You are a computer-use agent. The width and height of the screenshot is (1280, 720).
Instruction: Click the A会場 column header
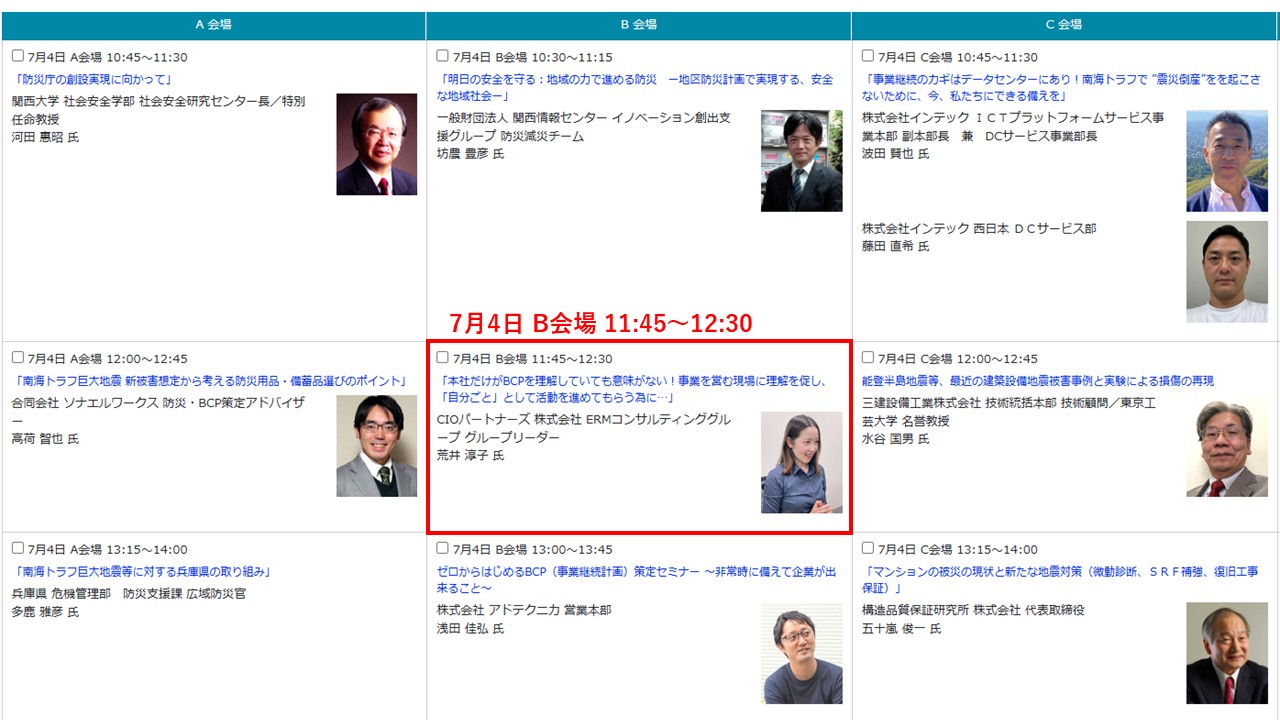click(213, 25)
